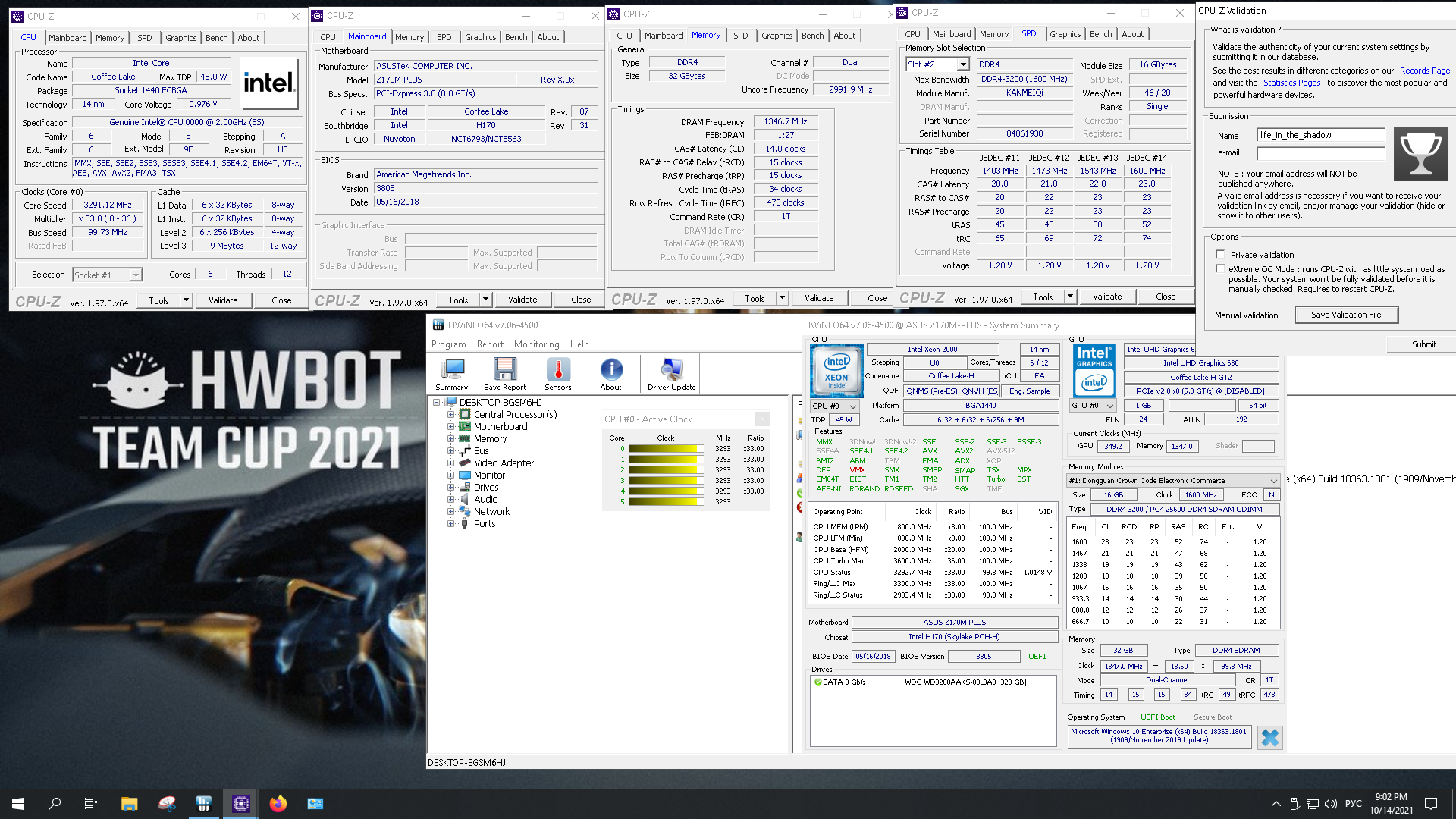
Task: Switch to SPD tab in CPU-Z Memory window
Action: click(x=741, y=36)
